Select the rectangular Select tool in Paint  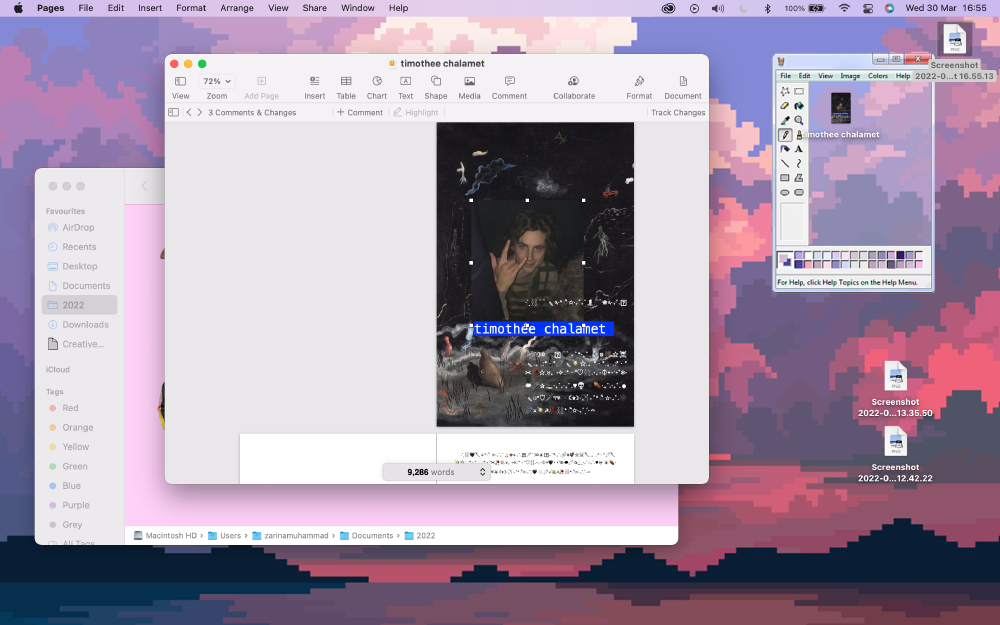tap(798, 91)
